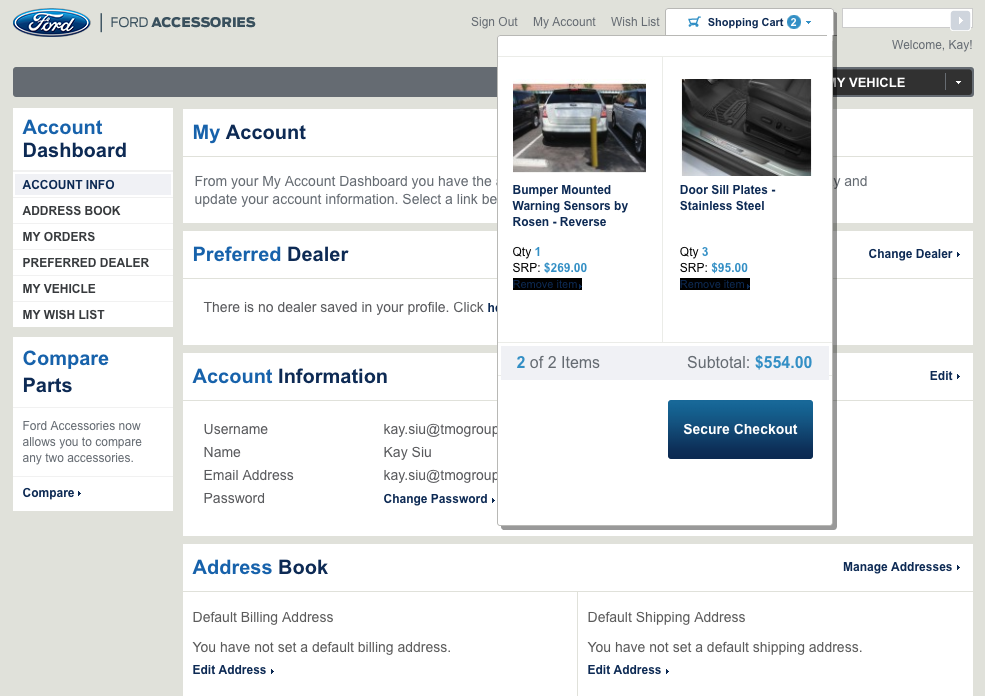The height and width of the screenshot is (696, 985).
Task: Click the 'Welcome, Kay!' text
Action: click(932, 45)
